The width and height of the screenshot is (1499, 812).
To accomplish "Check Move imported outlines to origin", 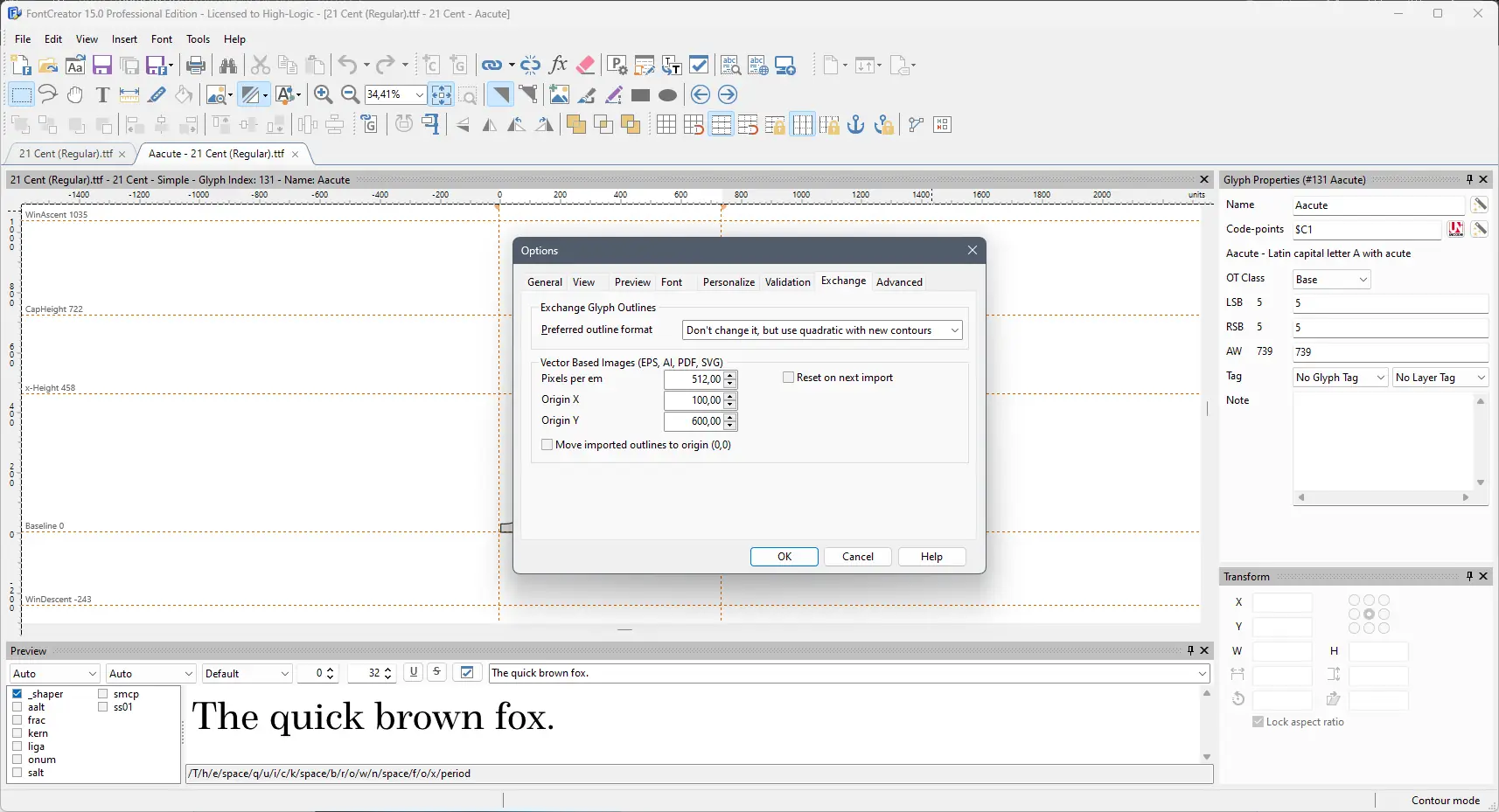I will click(x=547, y=445).
